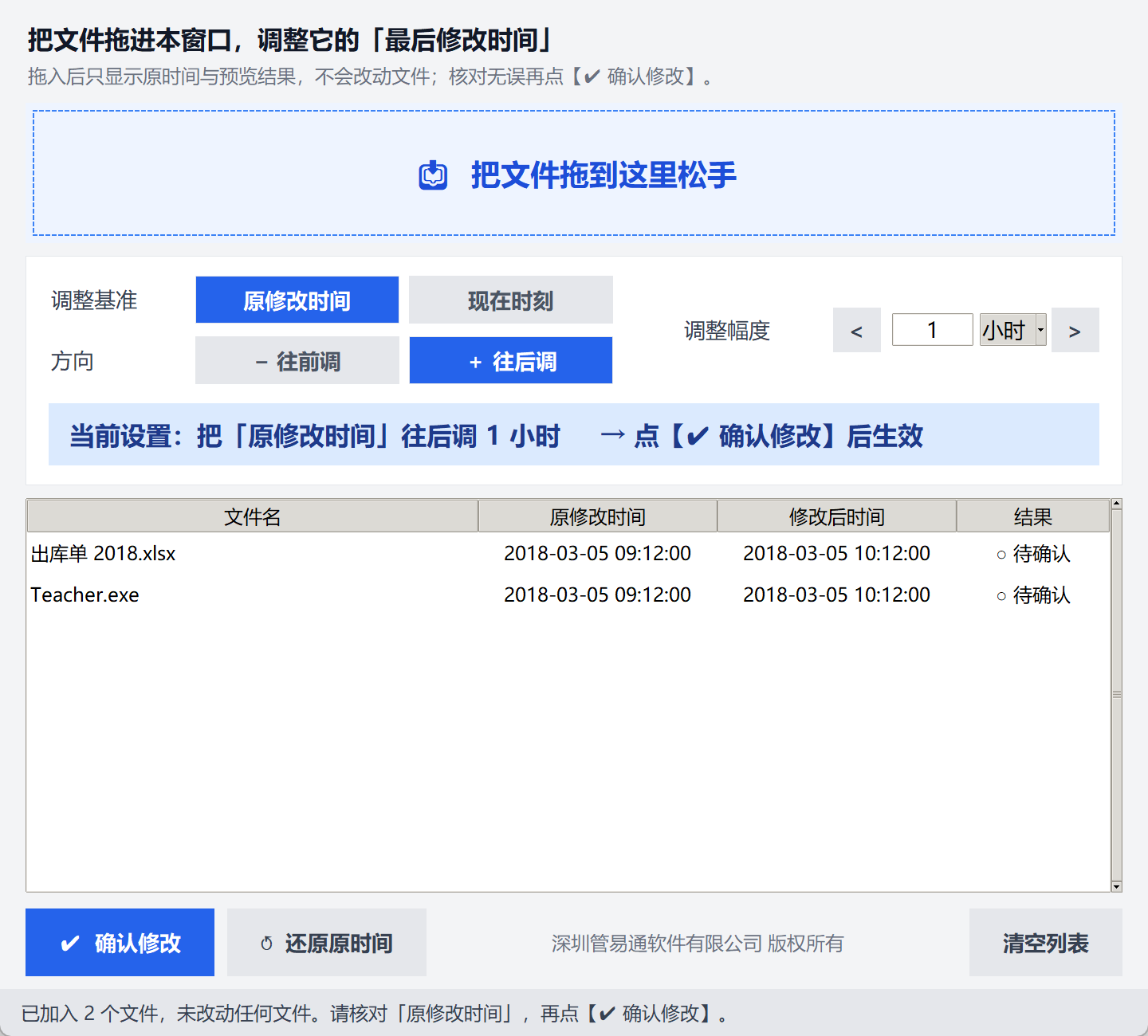Choose the − 往前调 direction
This screenshot has height=1036, width=1148.
coord(297,360)
